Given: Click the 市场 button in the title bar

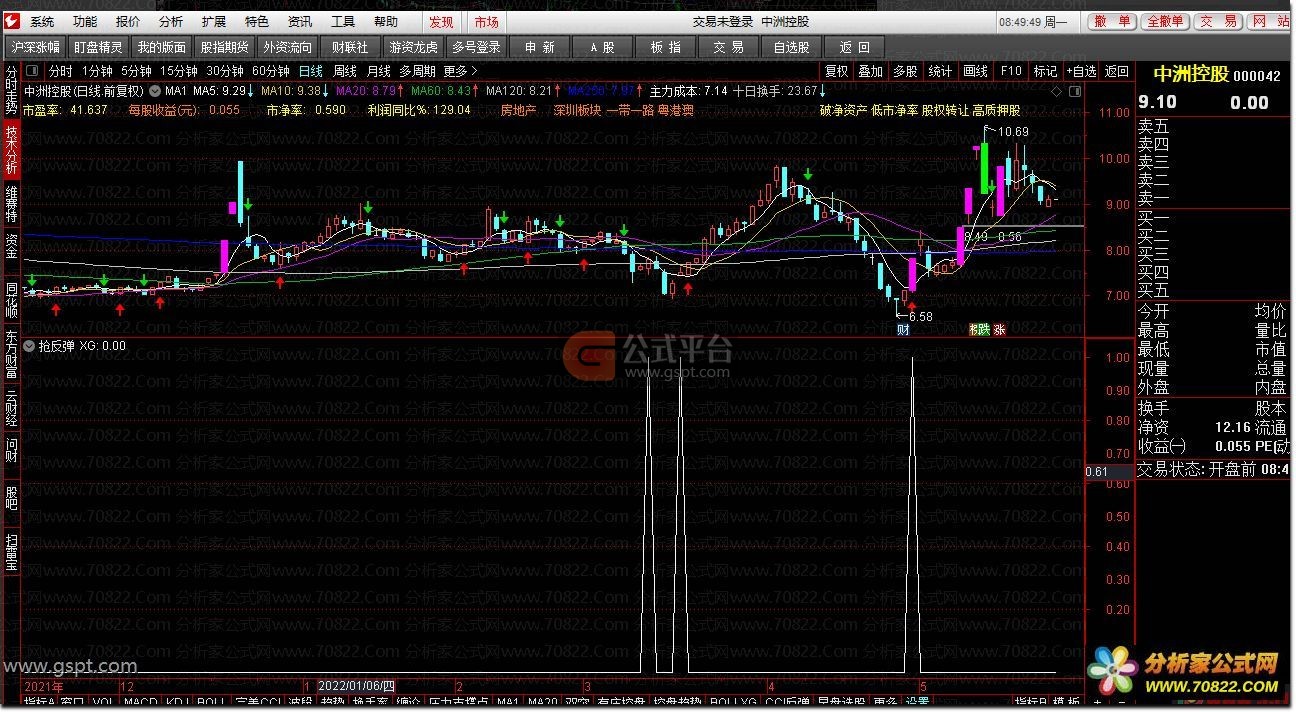Looking at the screenshot, I should [x=486, y=22].
